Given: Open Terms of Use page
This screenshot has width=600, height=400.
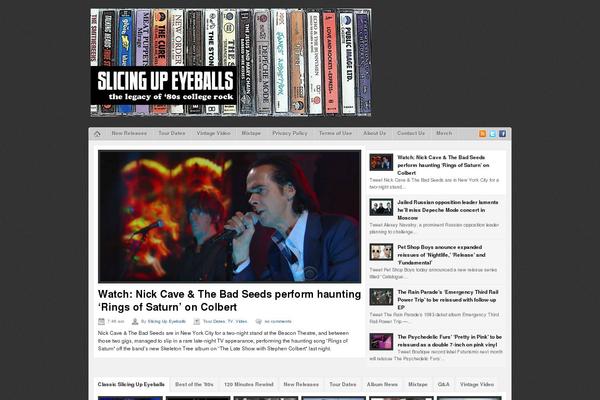Looking at the screenshot, I should pyautogui.click(x=335, y=133).
